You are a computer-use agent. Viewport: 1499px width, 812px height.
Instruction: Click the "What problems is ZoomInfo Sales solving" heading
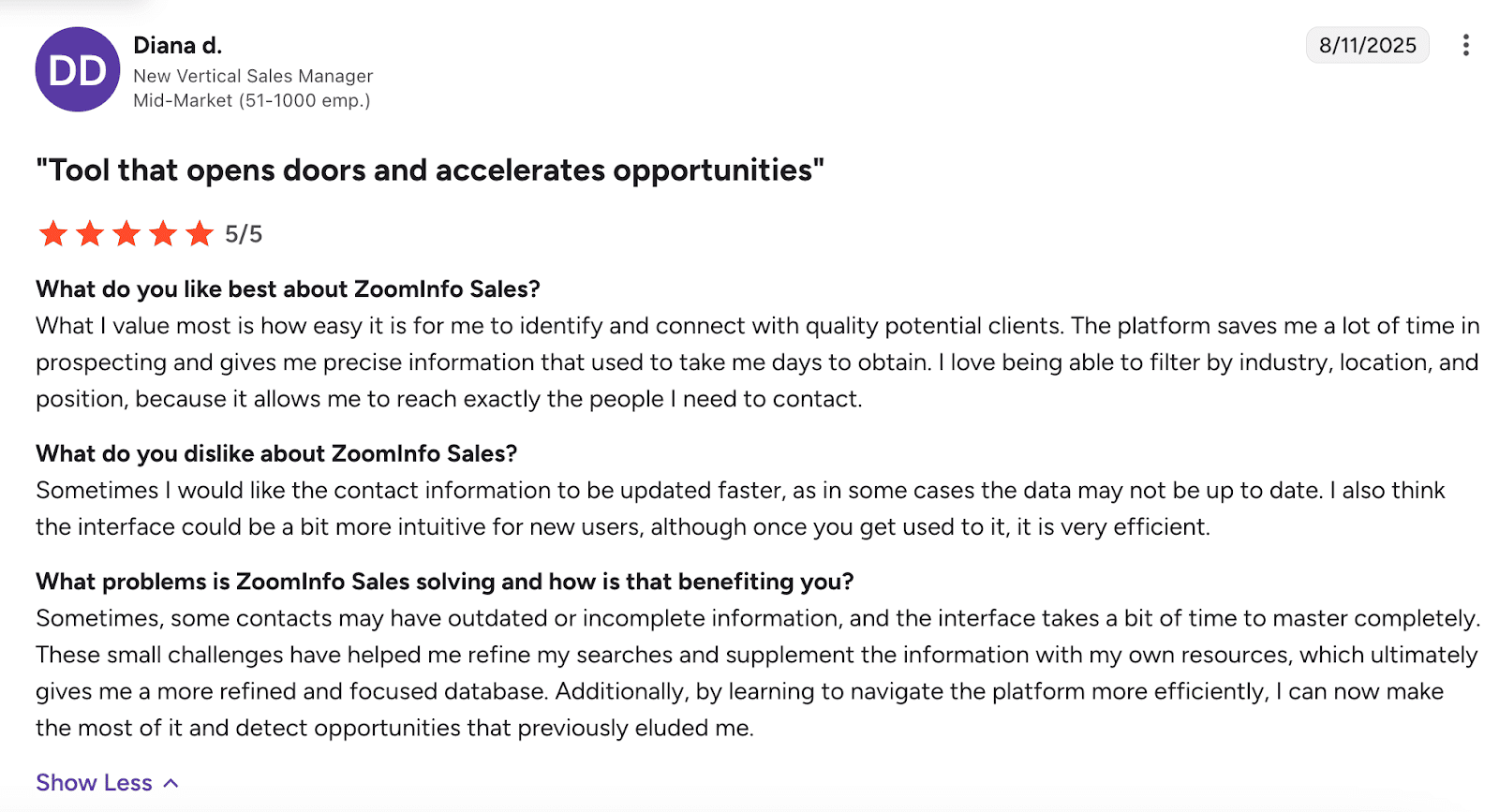(x=444, y=582)
